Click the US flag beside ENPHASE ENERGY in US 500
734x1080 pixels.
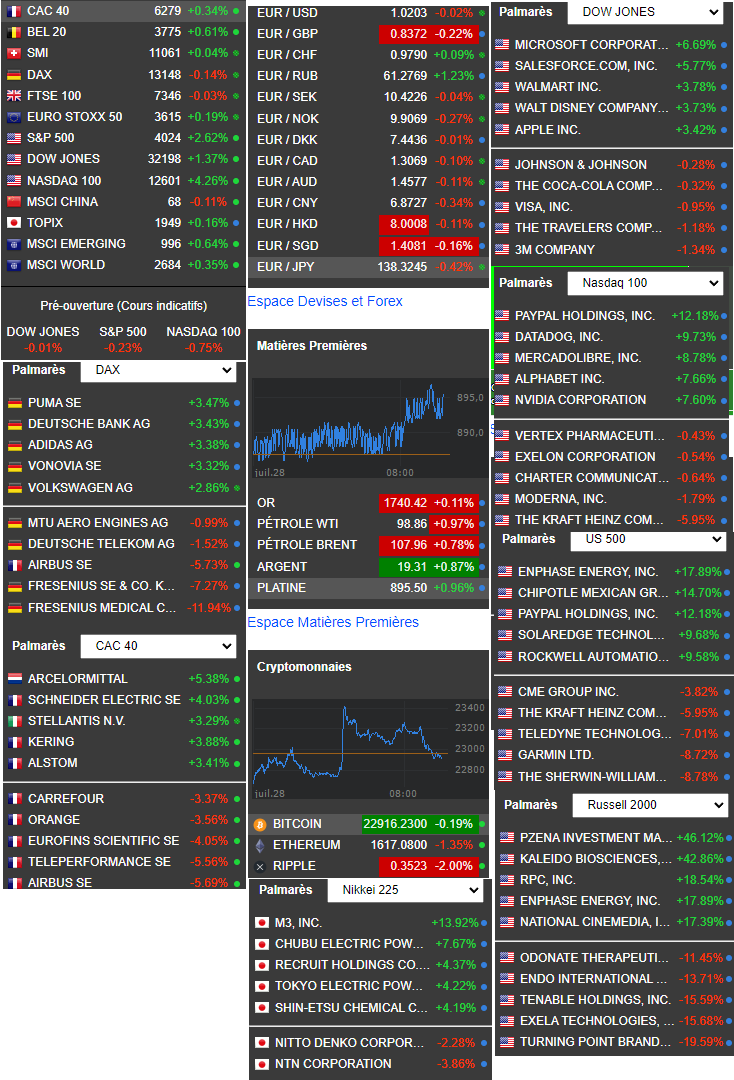[x=505, y=572]
